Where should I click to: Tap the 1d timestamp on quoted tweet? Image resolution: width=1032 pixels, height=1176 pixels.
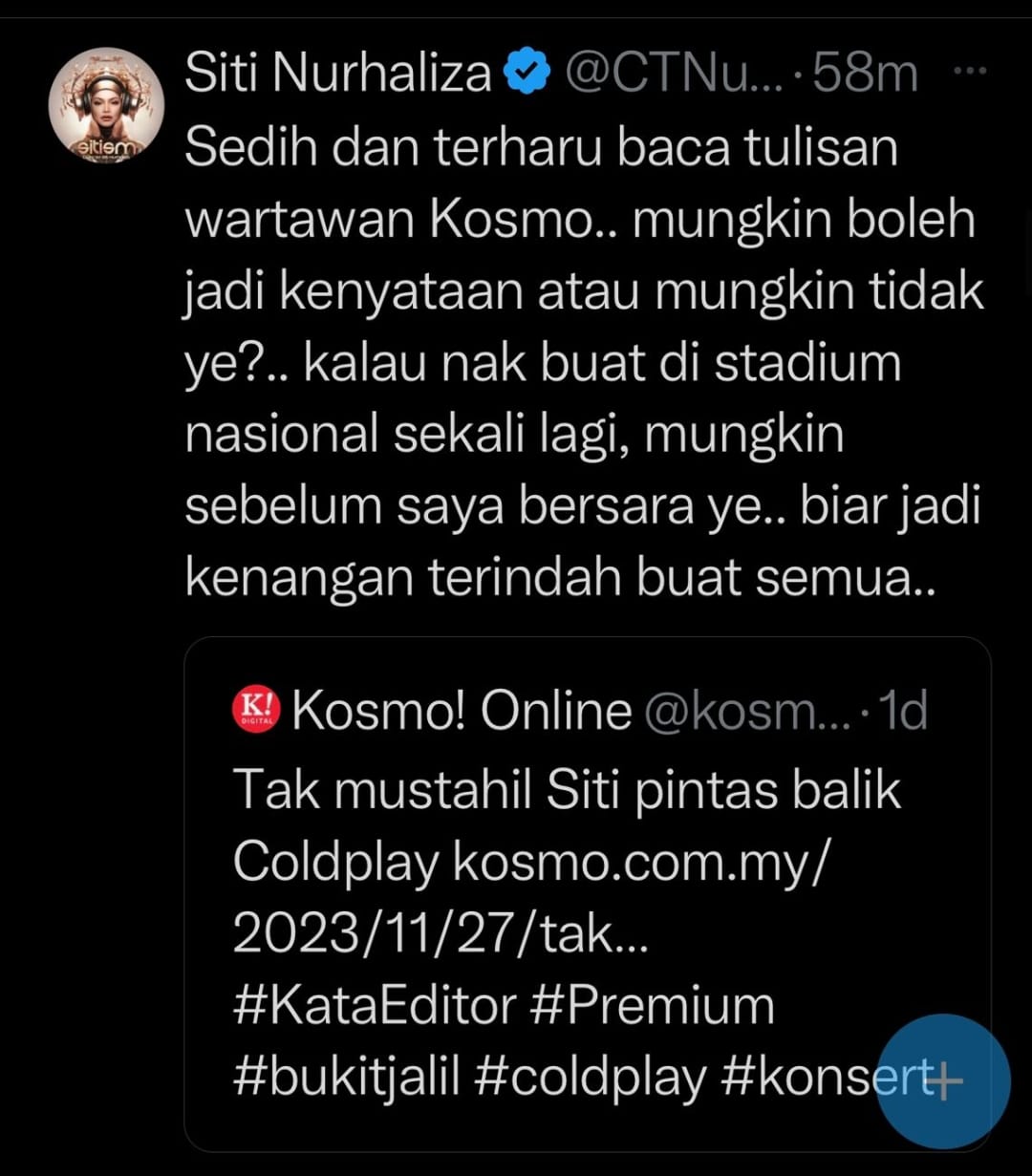[902, 712]
